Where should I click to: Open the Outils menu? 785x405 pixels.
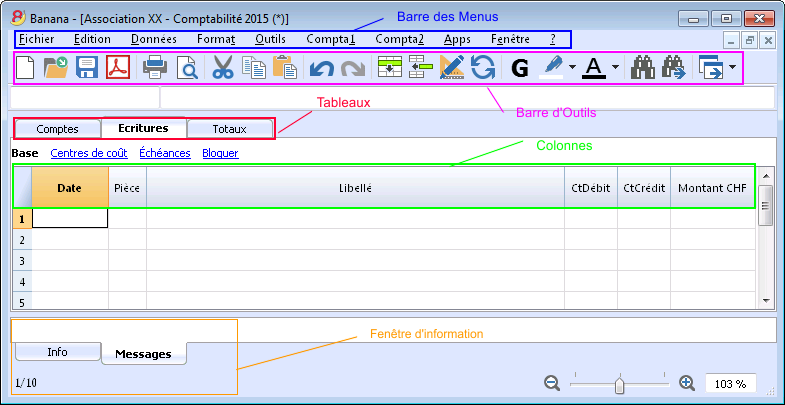[x=270, y=39]
